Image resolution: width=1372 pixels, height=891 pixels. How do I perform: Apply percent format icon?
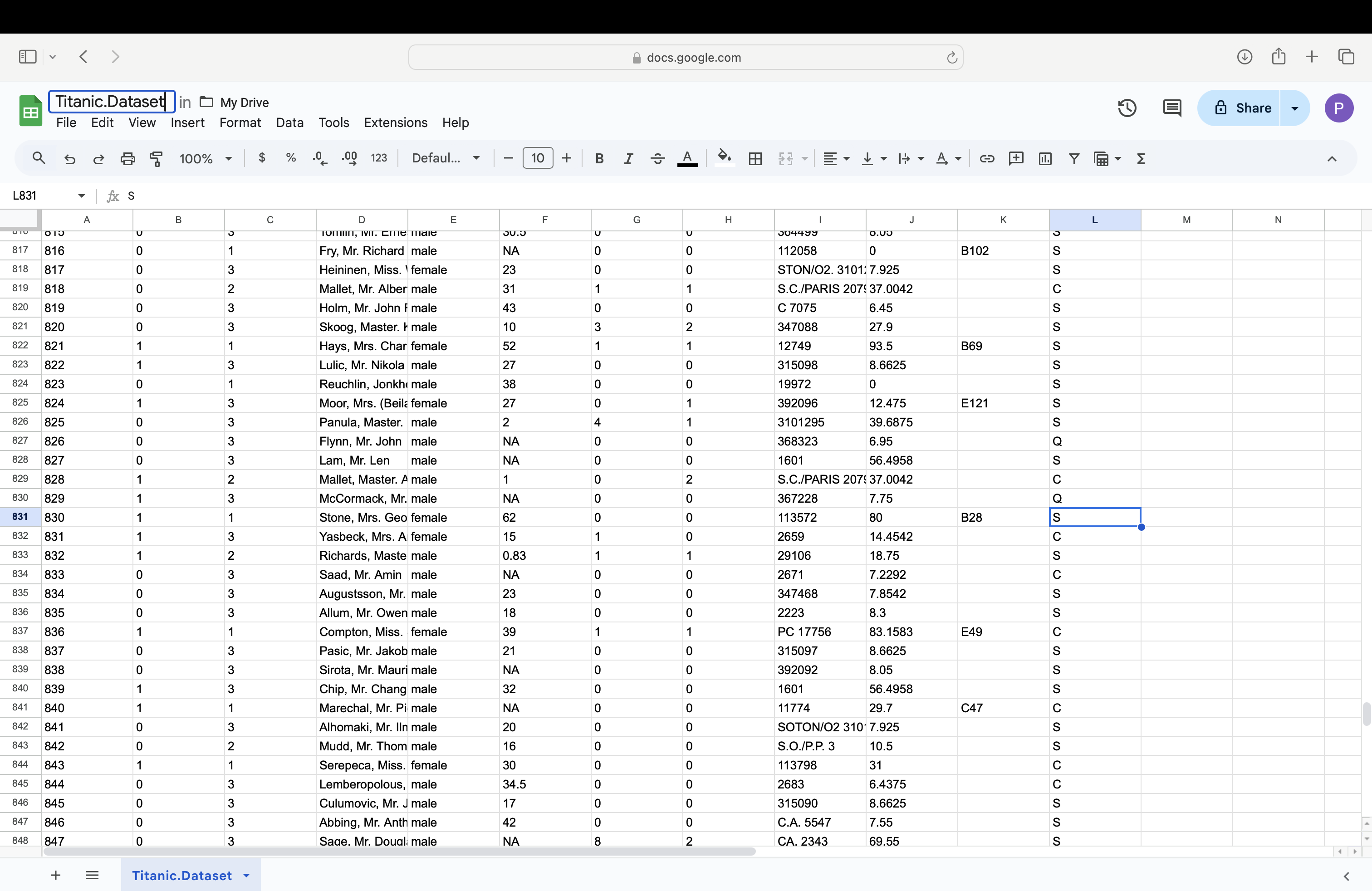291,158
